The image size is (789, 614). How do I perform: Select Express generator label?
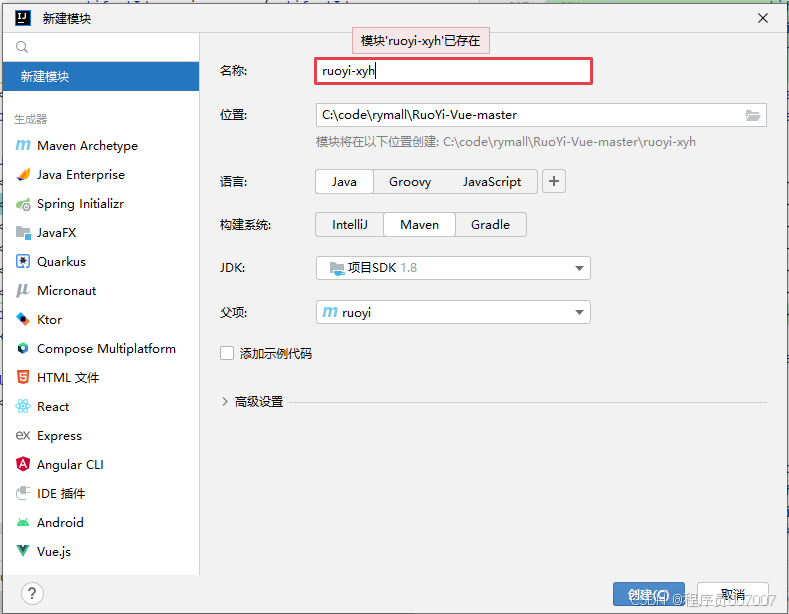pyautogui.click(x=59, y=436)
